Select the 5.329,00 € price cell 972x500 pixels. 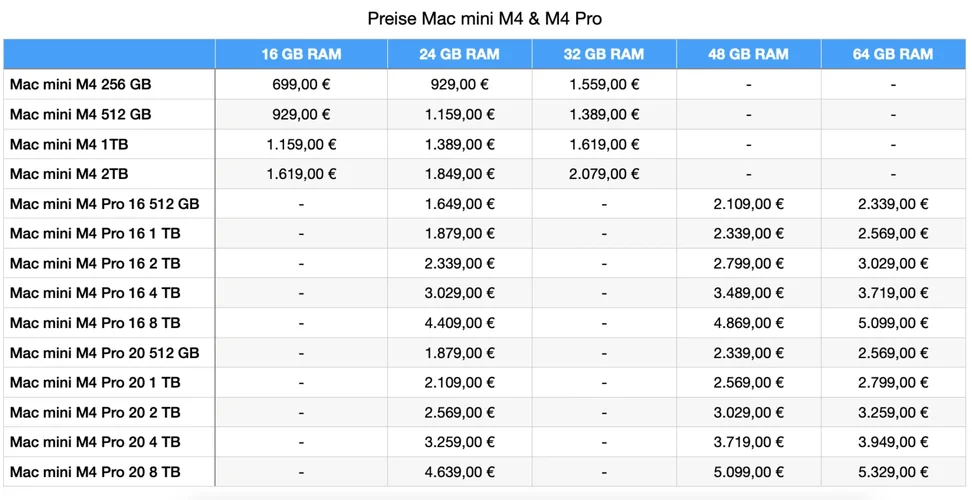pos(893,472)
